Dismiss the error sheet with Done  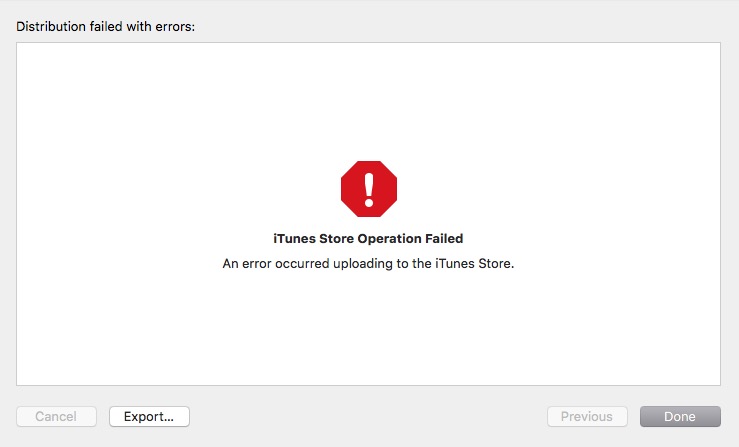[x=680, y=416]
